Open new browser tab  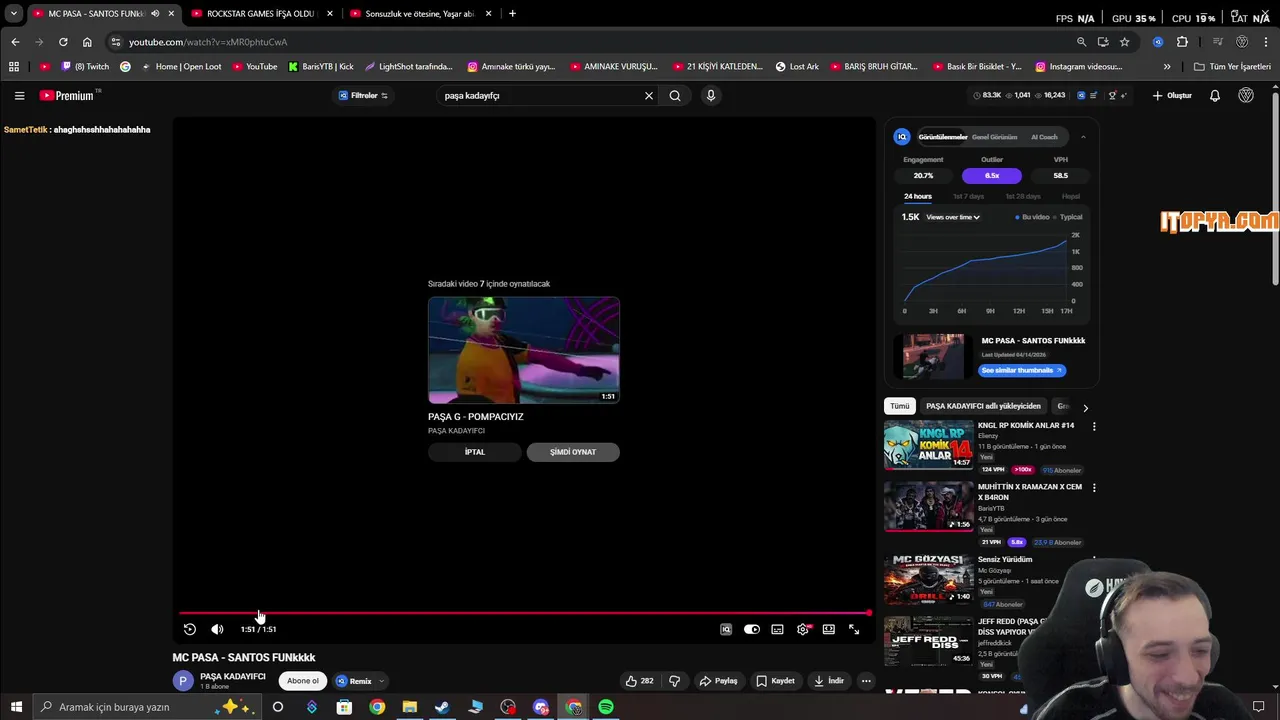click(512, 14)
